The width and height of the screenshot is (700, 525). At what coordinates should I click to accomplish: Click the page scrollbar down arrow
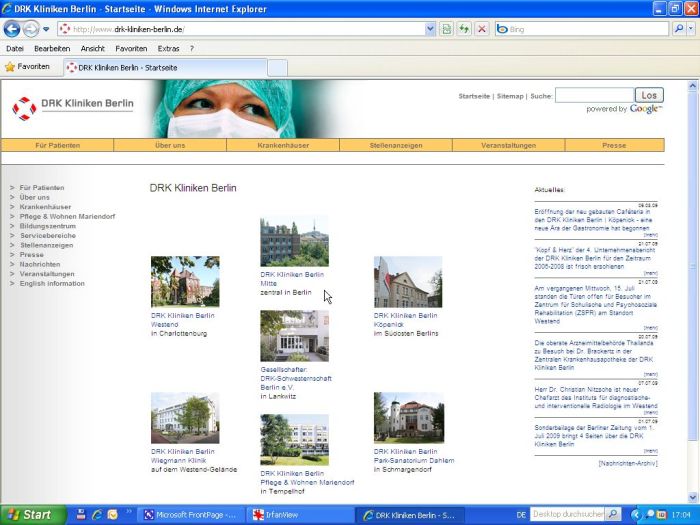pos(692,496)
